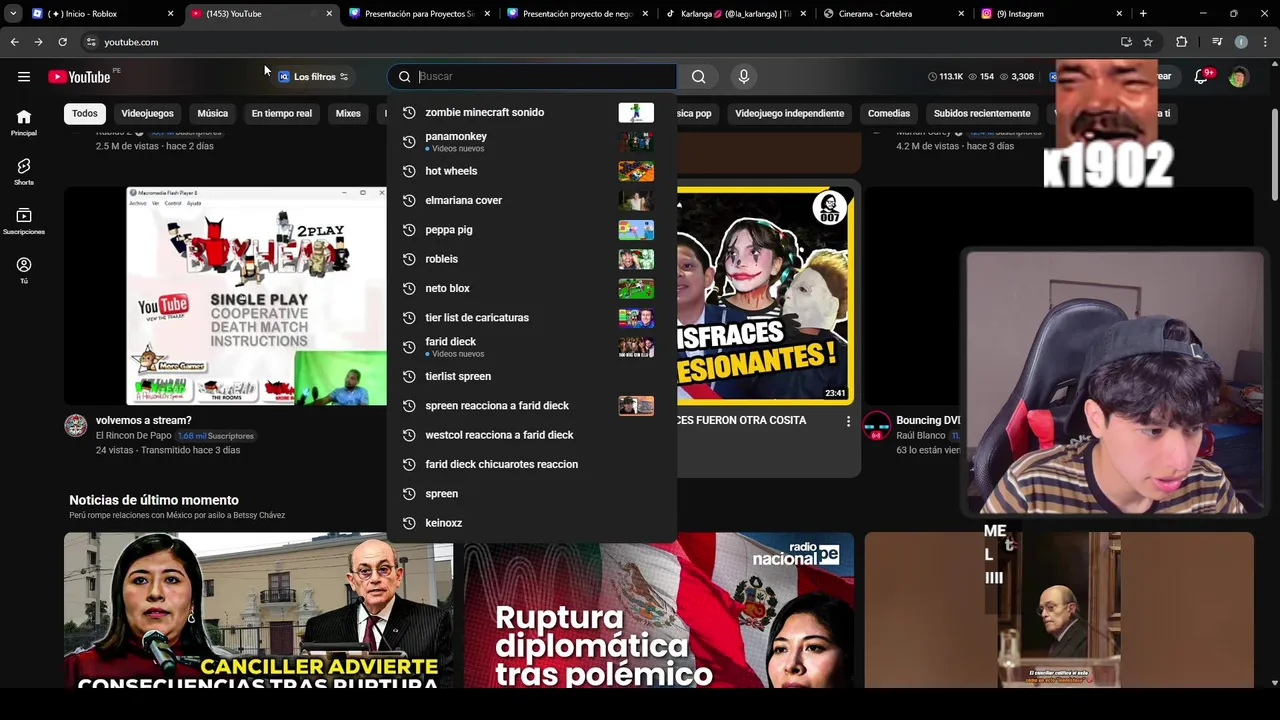
Task: Open Suscripciones in the sidebar
Action: (x=24, y=221)
